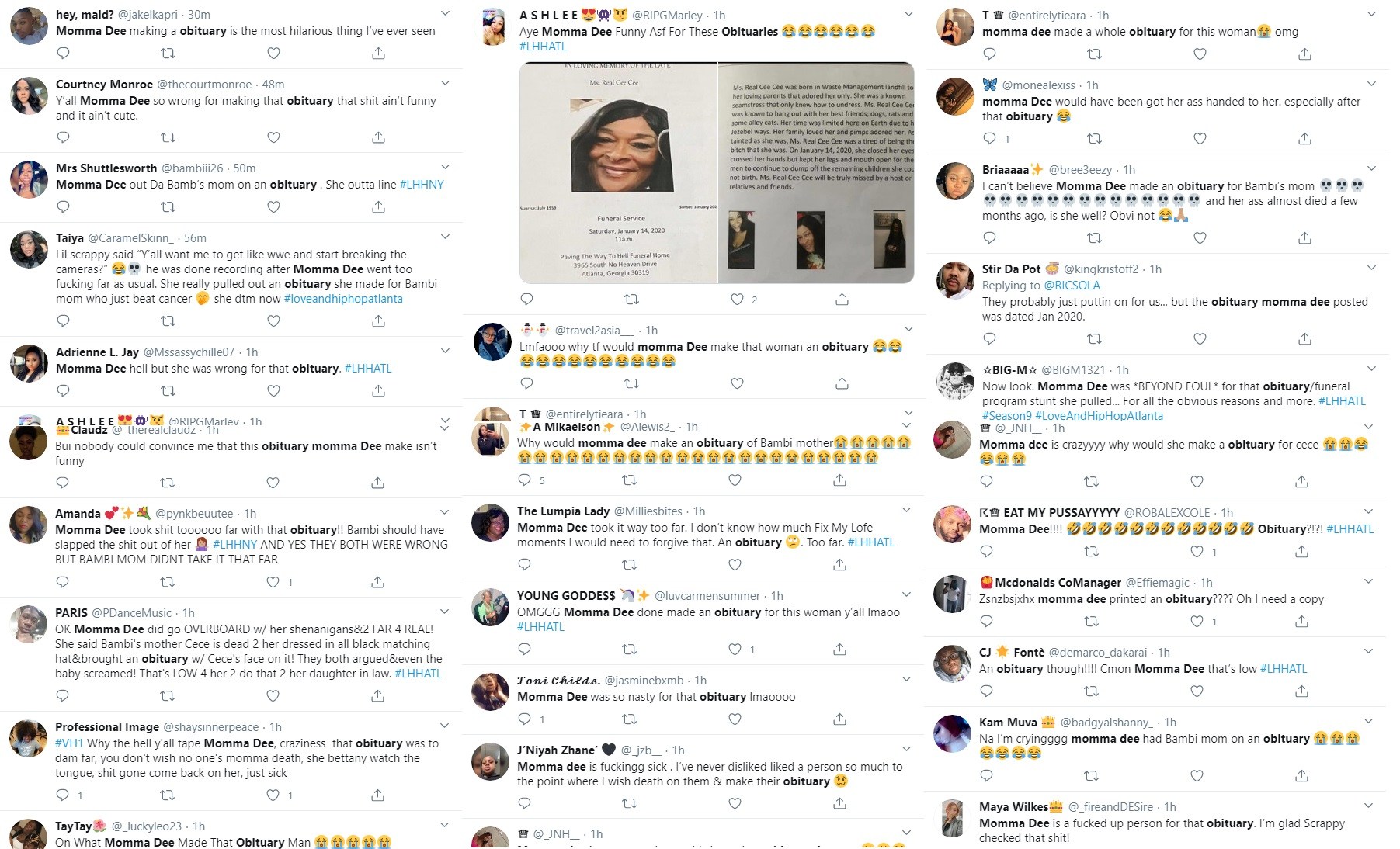Screen dimensions: 1400x849
Task: Like the tweet with obituary photos
Action: pos(737,299)
